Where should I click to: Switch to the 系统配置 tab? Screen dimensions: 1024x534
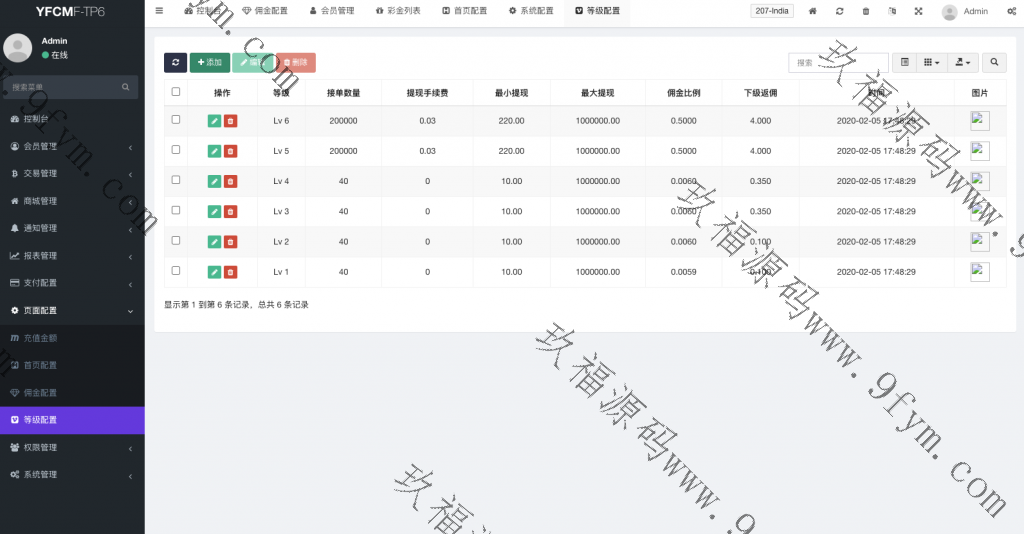click(x=530, y=11)
